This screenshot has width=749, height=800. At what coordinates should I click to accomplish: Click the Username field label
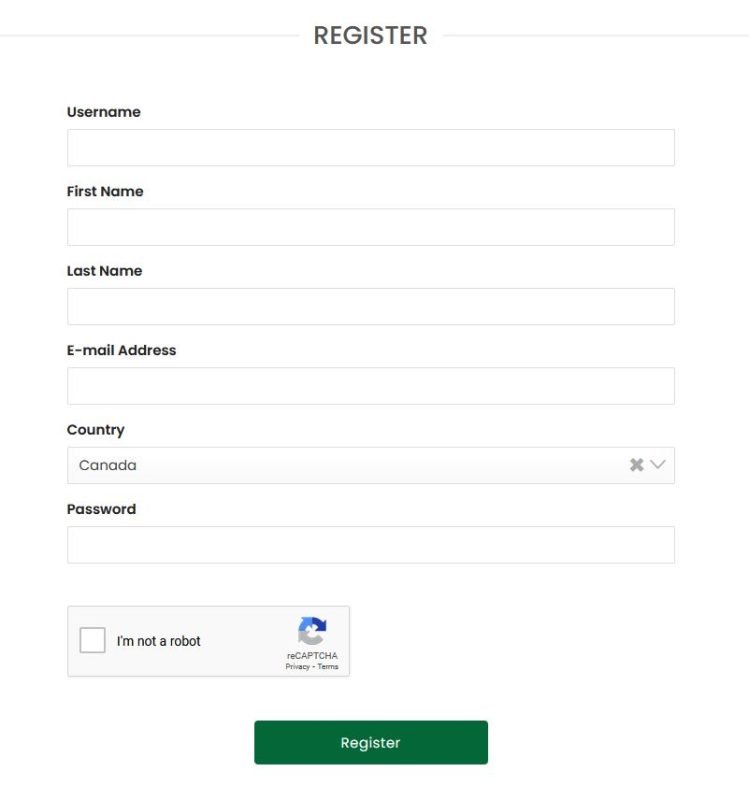coord(104,112)
